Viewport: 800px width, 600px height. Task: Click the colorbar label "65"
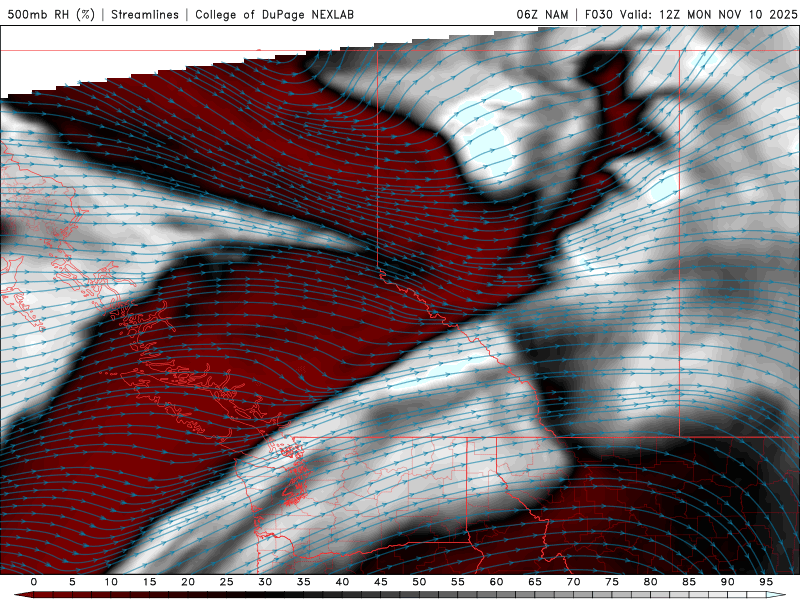coord(535,582)
